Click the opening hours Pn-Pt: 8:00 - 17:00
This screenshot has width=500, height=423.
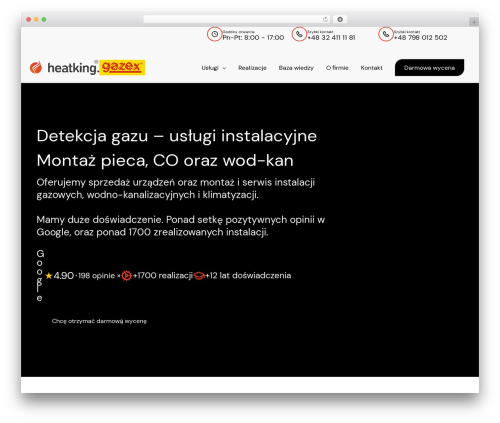click(x=253, y=38)
